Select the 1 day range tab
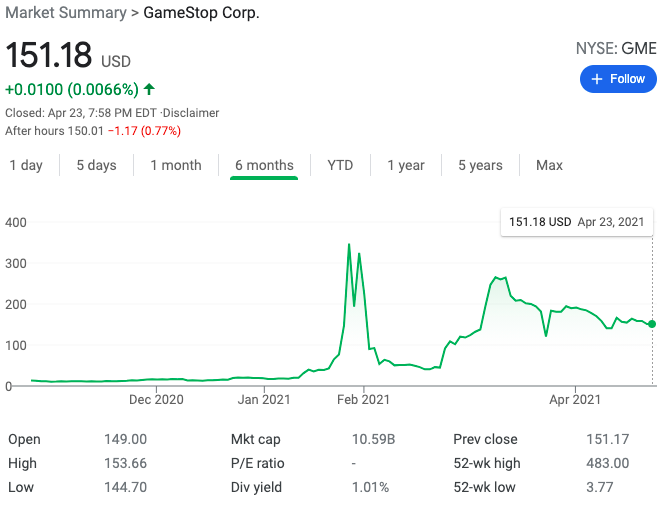The height and width of the screenshot is (510, 667). coord(26,165)
